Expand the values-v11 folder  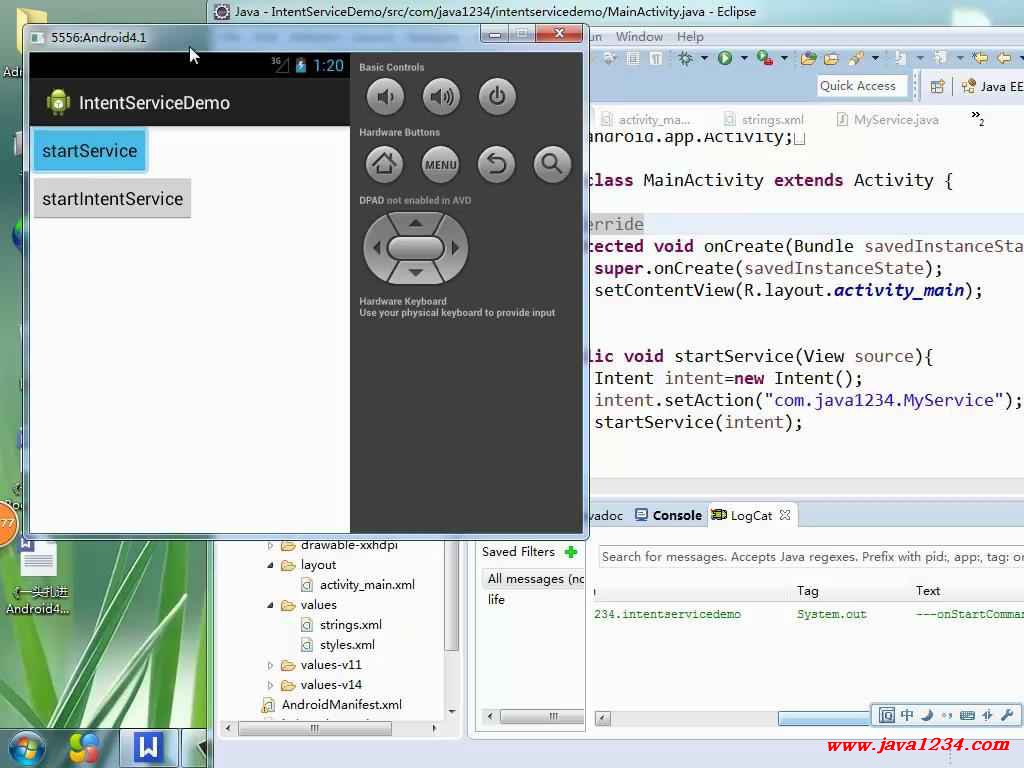click(270, 665)
